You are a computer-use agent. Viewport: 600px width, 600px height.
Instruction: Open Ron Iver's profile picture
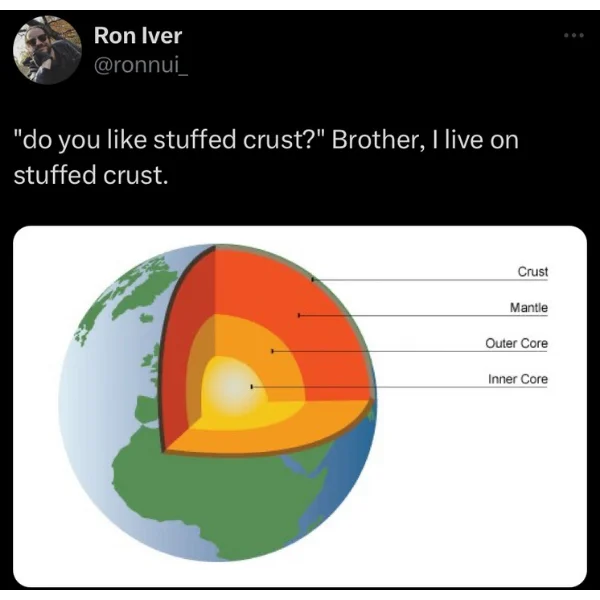click(47, 50)
